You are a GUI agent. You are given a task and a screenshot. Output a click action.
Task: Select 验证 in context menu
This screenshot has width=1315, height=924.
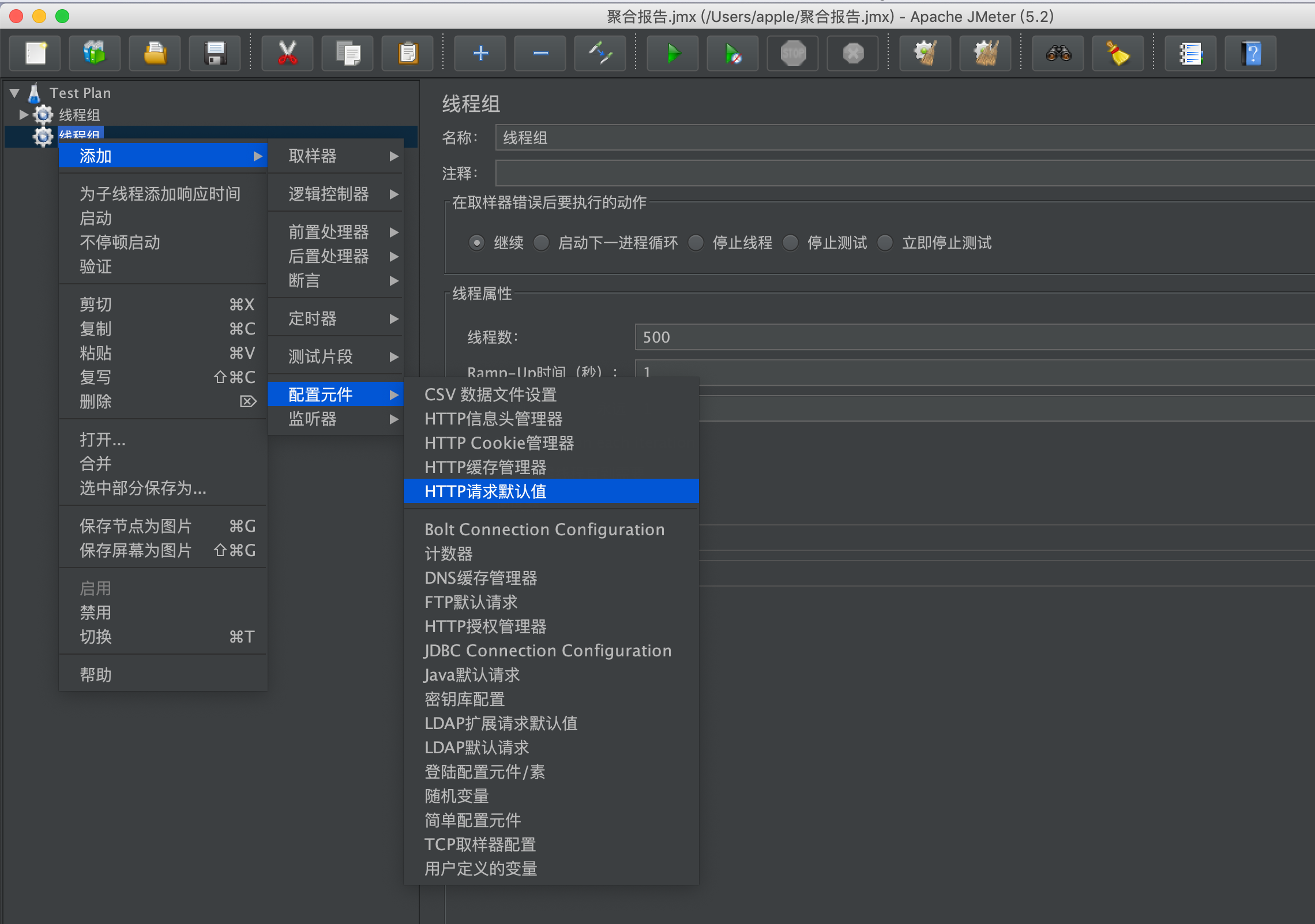tap(163, 266)
